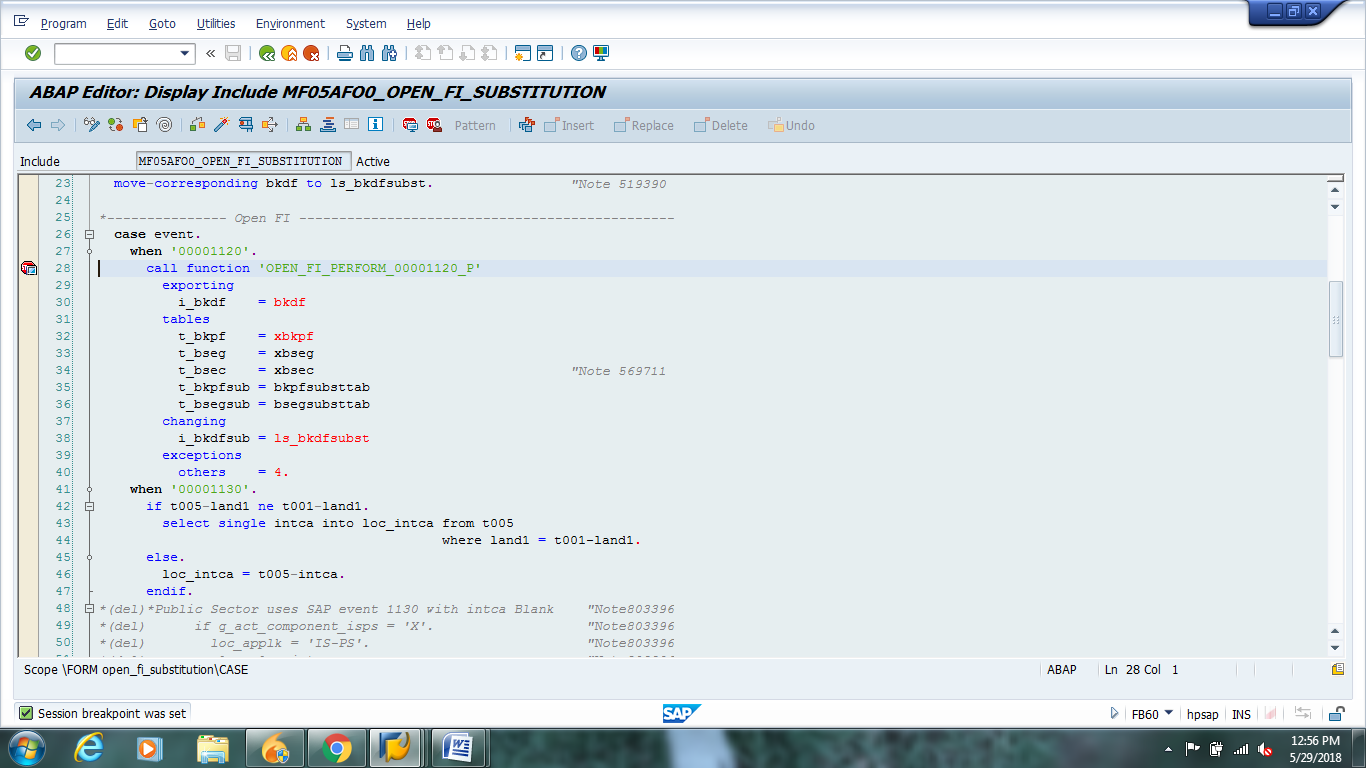
Task: Collapse the if block at line 42
Action: coord(90,505)
